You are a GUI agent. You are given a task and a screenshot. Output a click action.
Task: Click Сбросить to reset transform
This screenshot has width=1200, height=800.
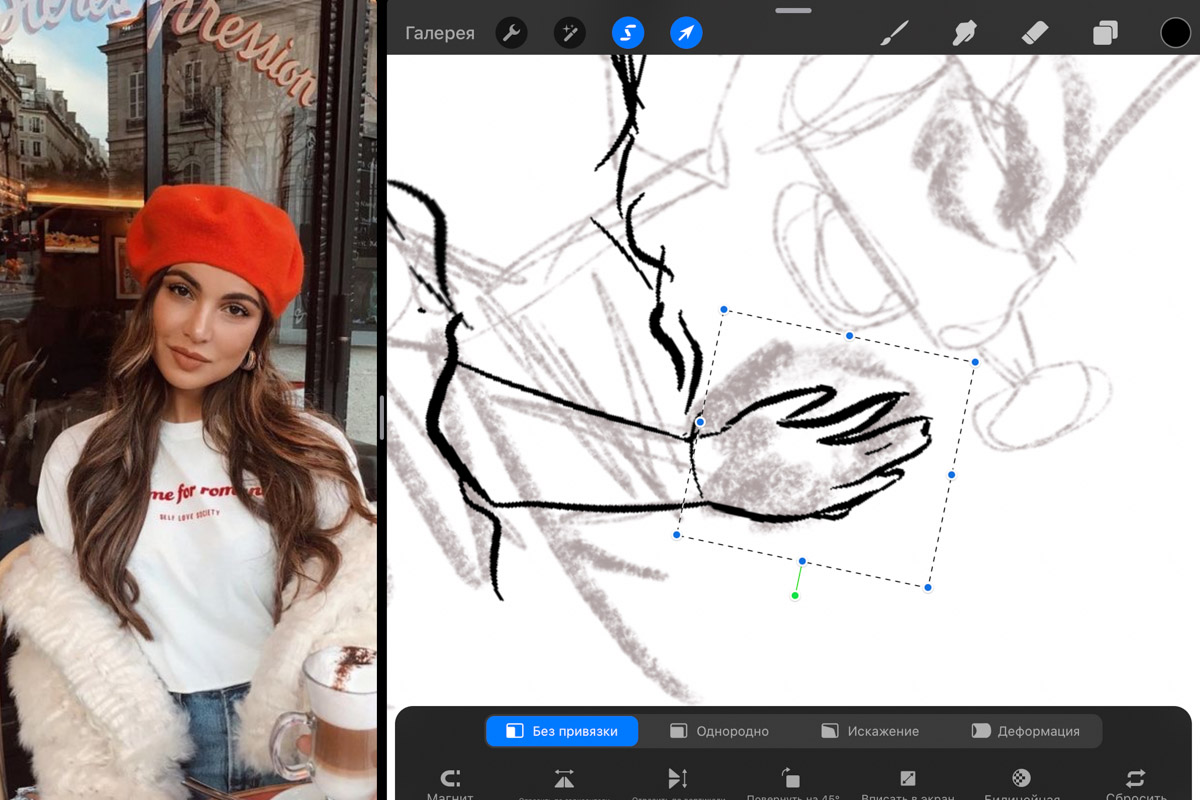1135,782
